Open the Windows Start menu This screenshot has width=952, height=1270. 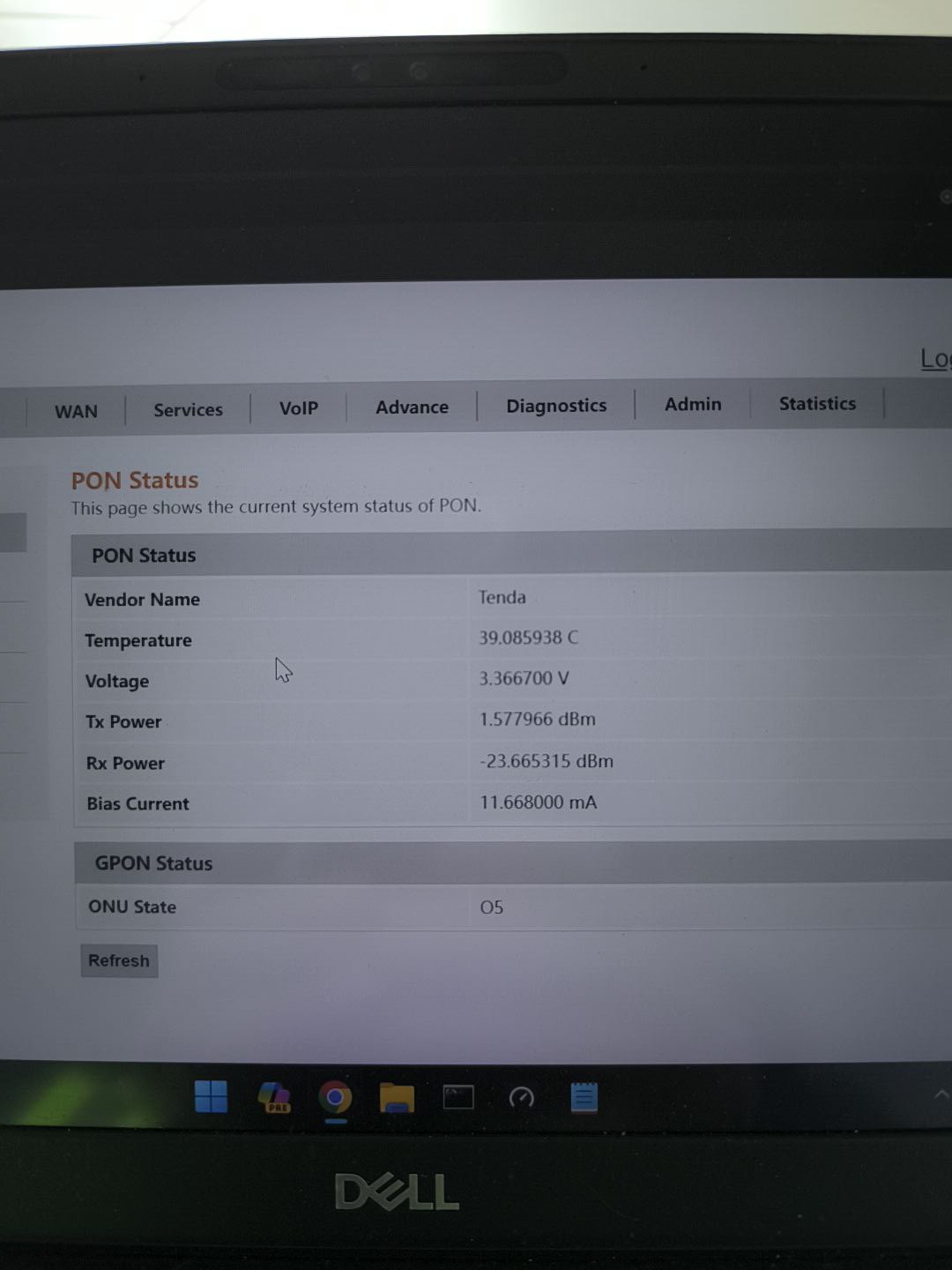coord(211,1097)
